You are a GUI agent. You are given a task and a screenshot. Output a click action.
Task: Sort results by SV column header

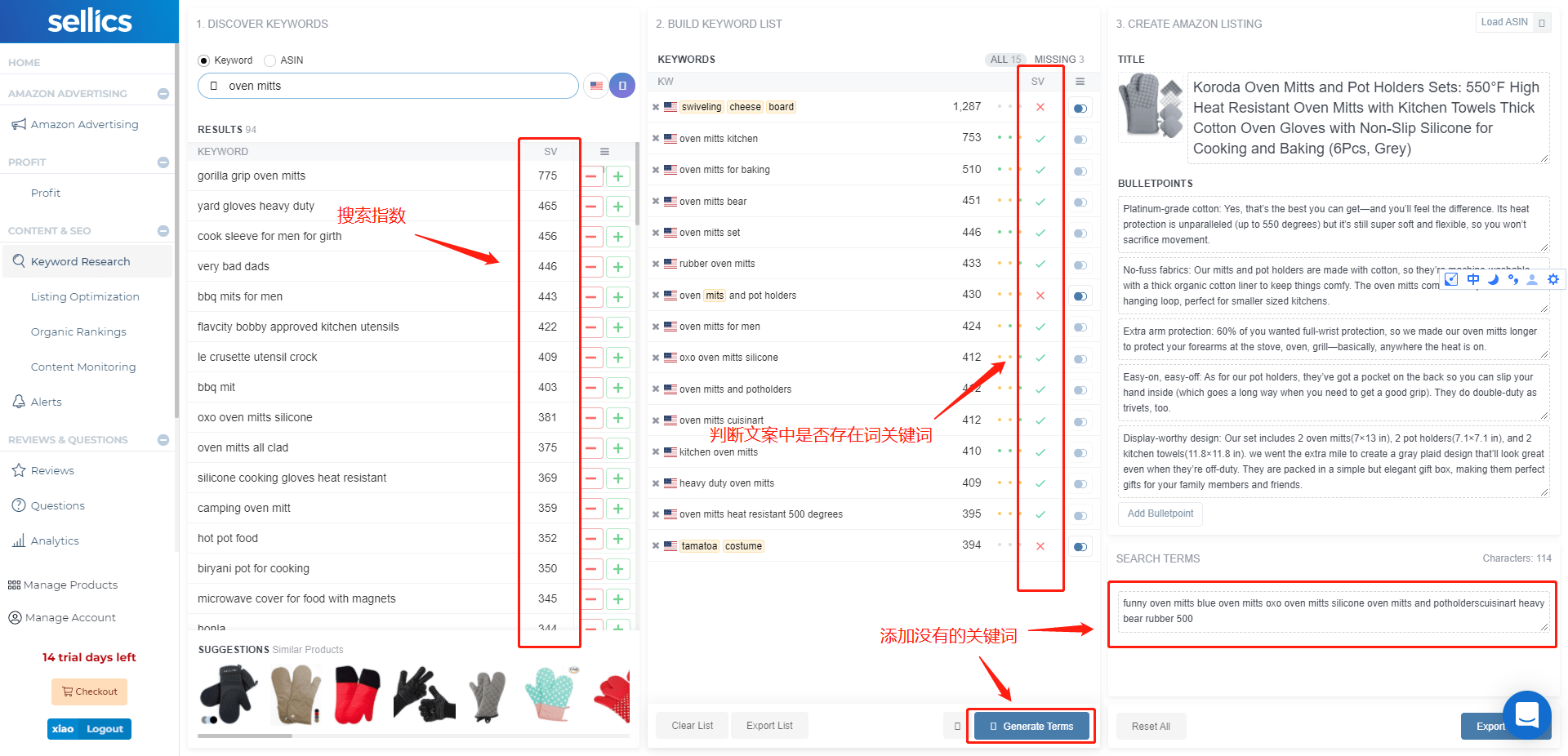(x=550, y=152)
